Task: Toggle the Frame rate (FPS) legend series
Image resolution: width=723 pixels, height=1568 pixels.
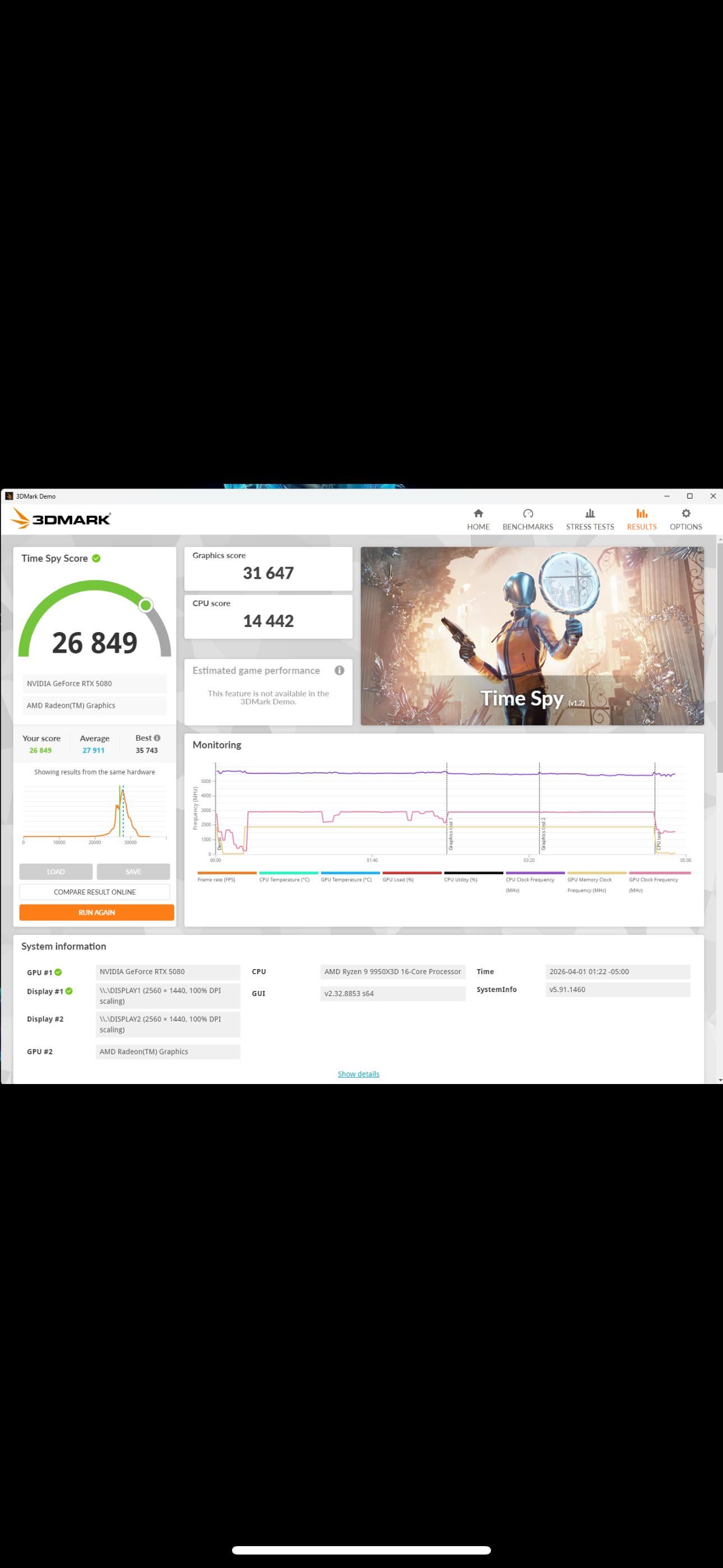Action: tap(216, 879)
